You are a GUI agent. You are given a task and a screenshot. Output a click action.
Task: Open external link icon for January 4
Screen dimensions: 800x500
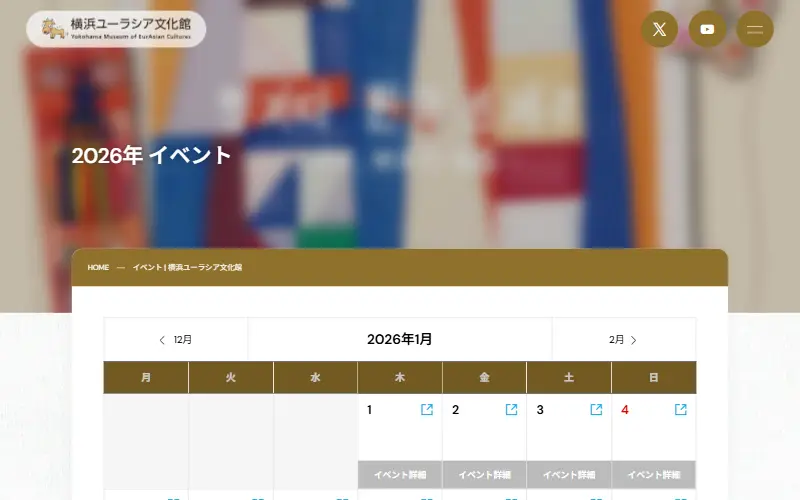[681, 409]
